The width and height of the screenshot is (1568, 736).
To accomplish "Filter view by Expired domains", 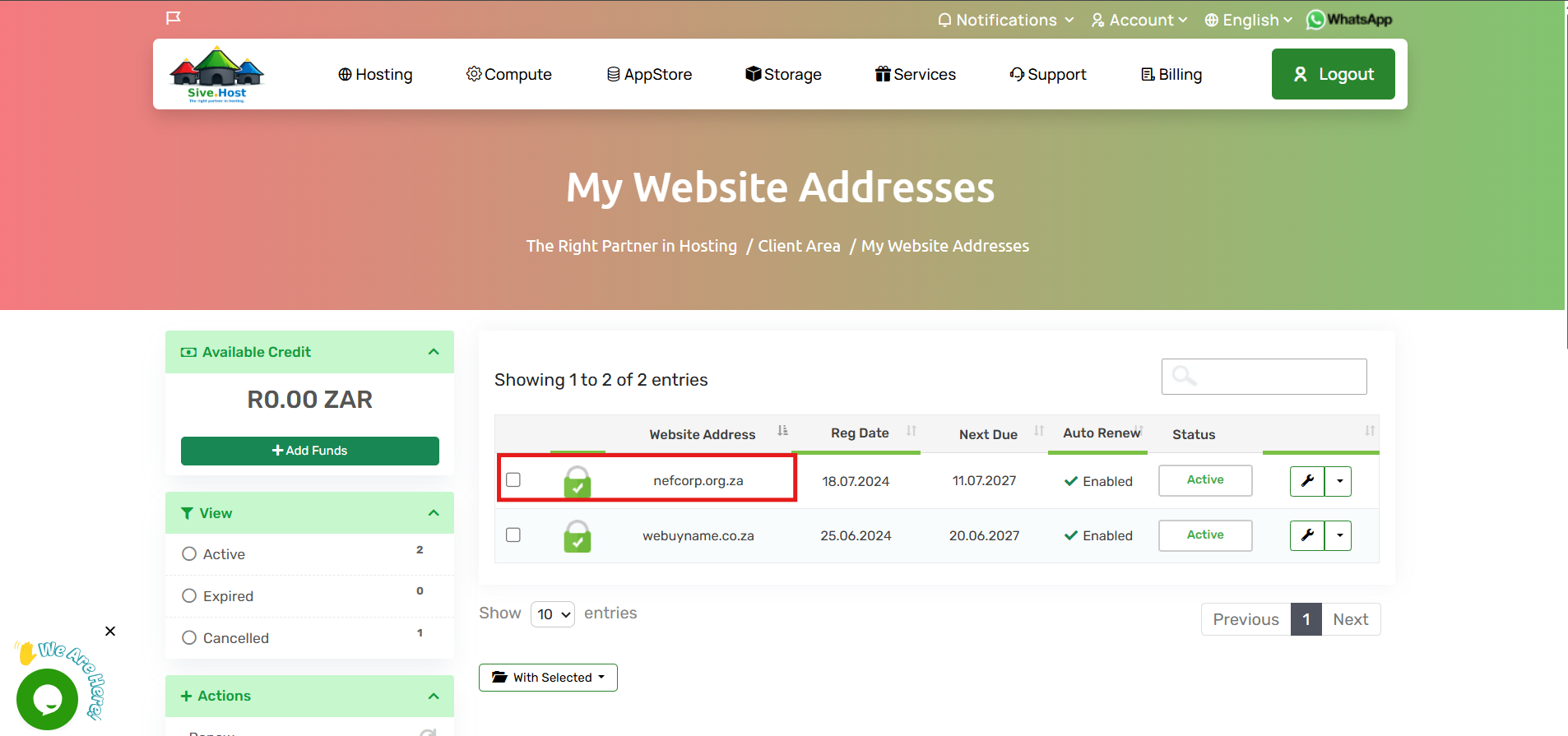I will (x=189, y=596).
